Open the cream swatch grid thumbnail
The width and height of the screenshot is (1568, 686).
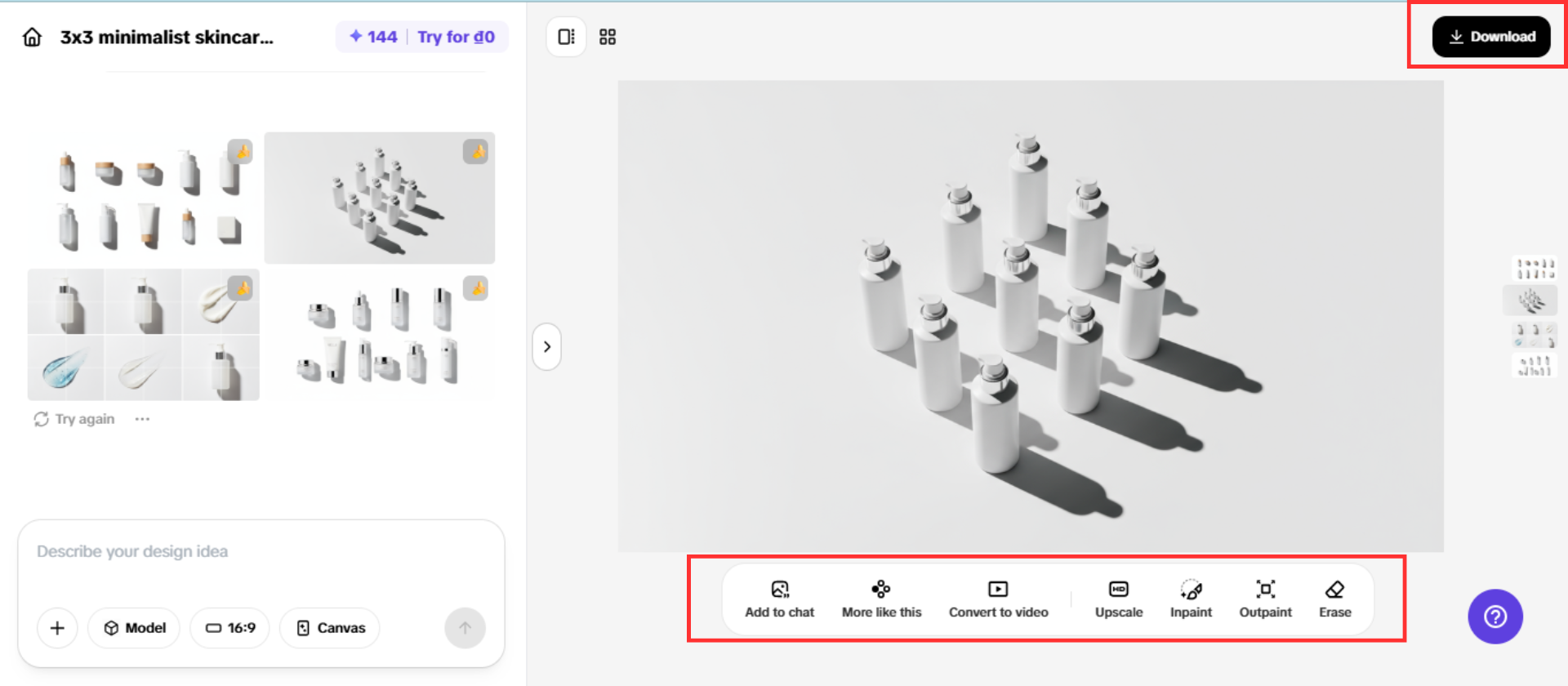(x=144, y=335)
